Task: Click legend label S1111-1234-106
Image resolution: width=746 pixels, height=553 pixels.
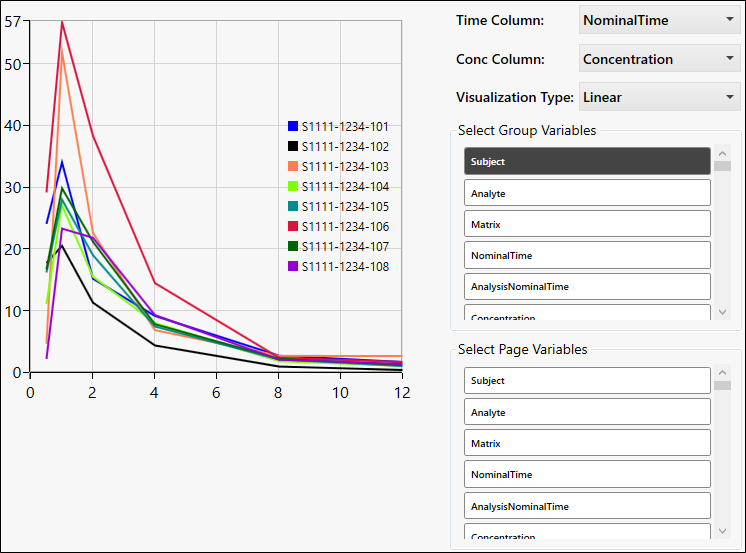Action: pyautogui.click(x=345, y=227)
